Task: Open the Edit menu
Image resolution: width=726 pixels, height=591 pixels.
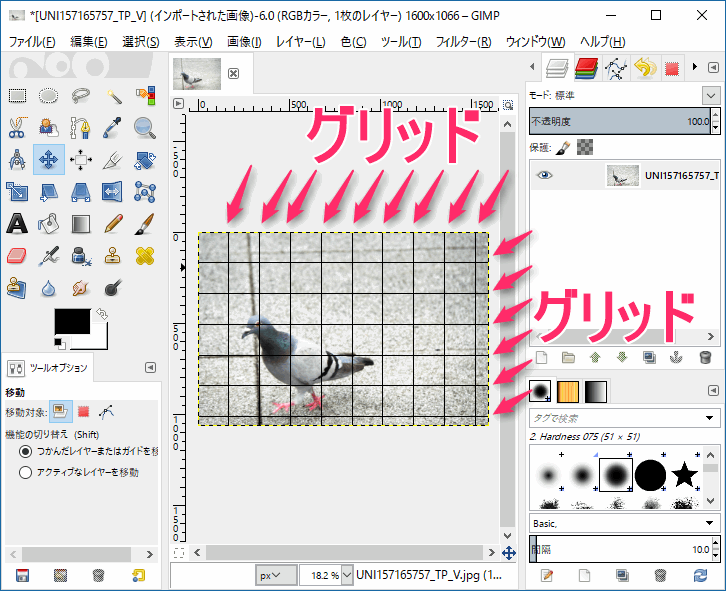Action: click(88, 42)
